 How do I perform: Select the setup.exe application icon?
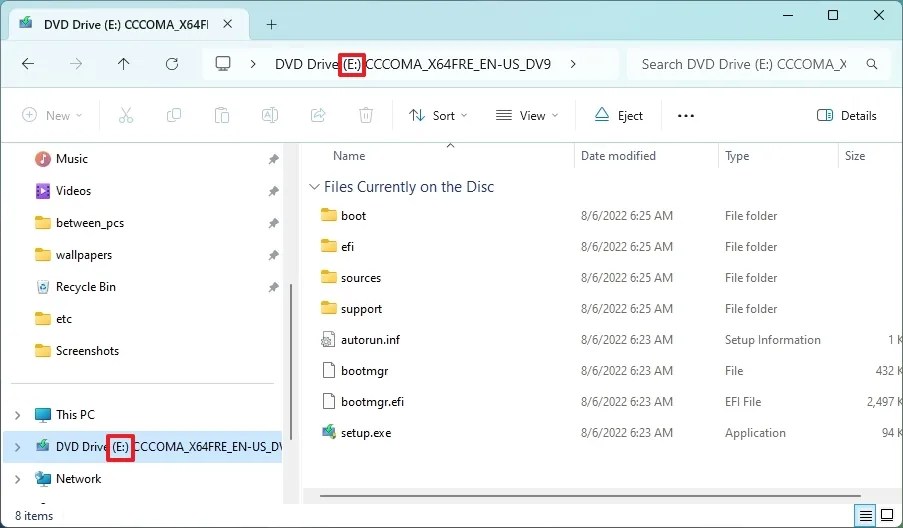coord(328,432)
